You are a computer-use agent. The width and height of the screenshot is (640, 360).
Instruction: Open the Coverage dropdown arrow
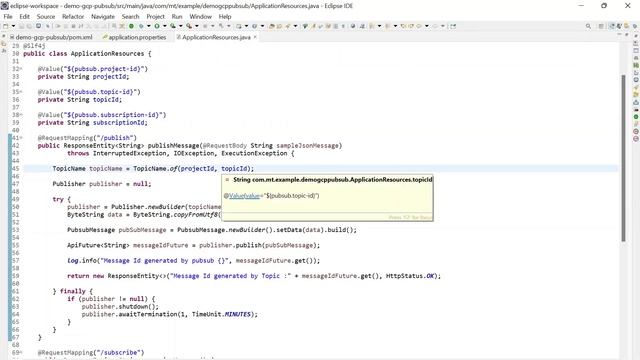click(180, 26)
